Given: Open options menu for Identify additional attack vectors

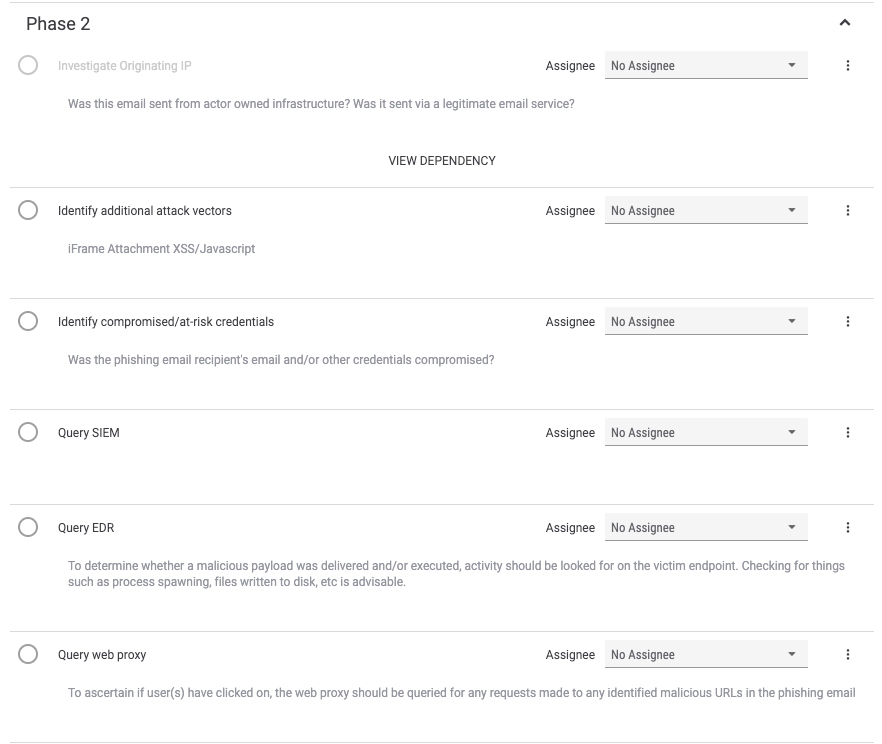Looking at the screenshot, I should click(848, 211).
